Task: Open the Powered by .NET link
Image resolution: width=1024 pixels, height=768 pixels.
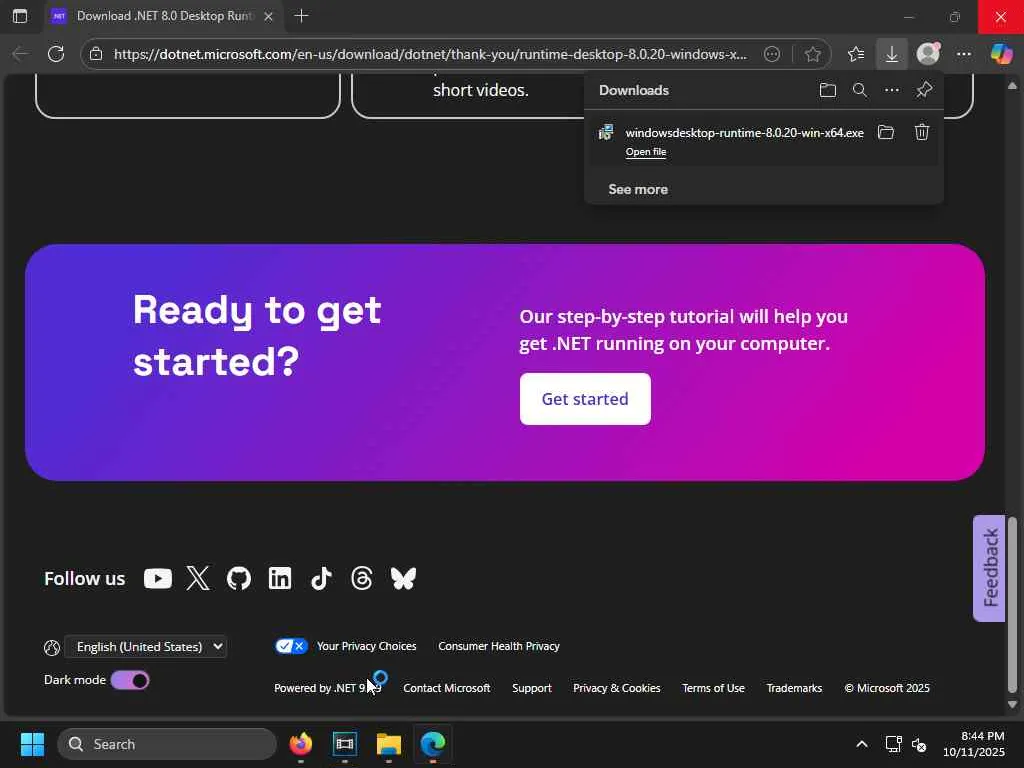Action: (x=327, y=688)
